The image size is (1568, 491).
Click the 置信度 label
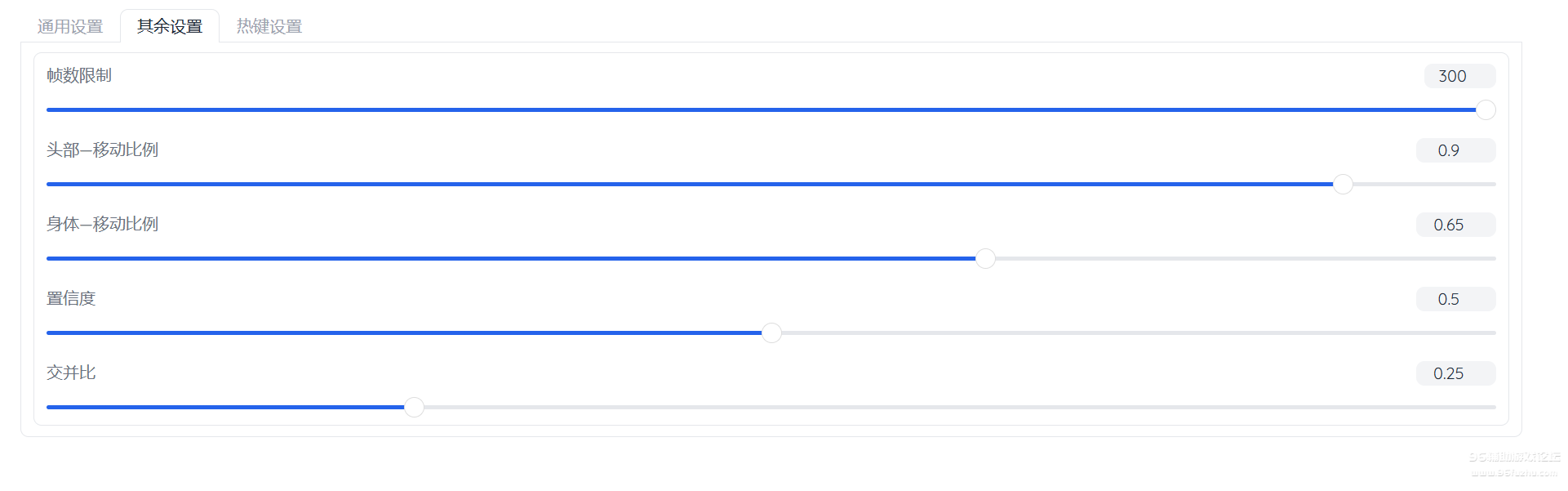point(70,298)
